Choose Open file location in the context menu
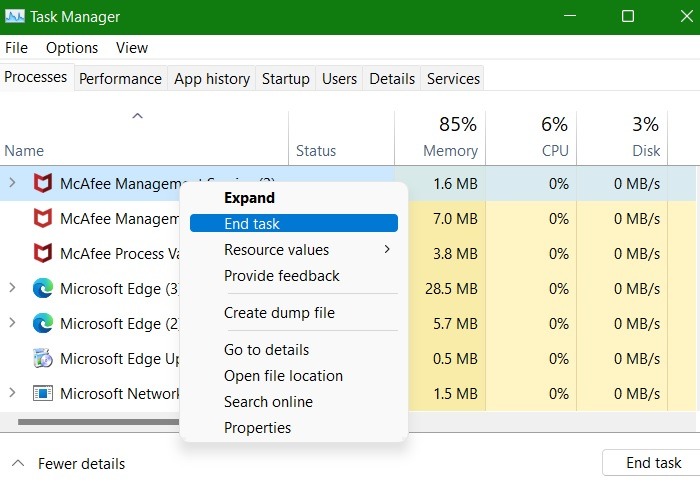This screenshot has width=700, height=487. [x=294, y=375]
